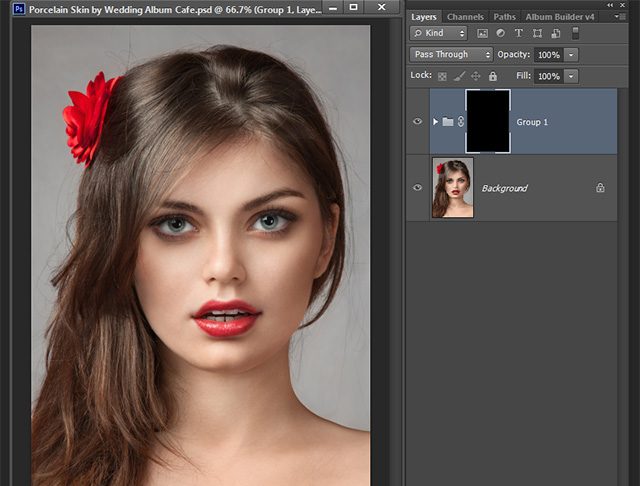This screenshot has height=486, width=640.
Task: Click the lock image pixels brush icon
Action: point(459,76)
